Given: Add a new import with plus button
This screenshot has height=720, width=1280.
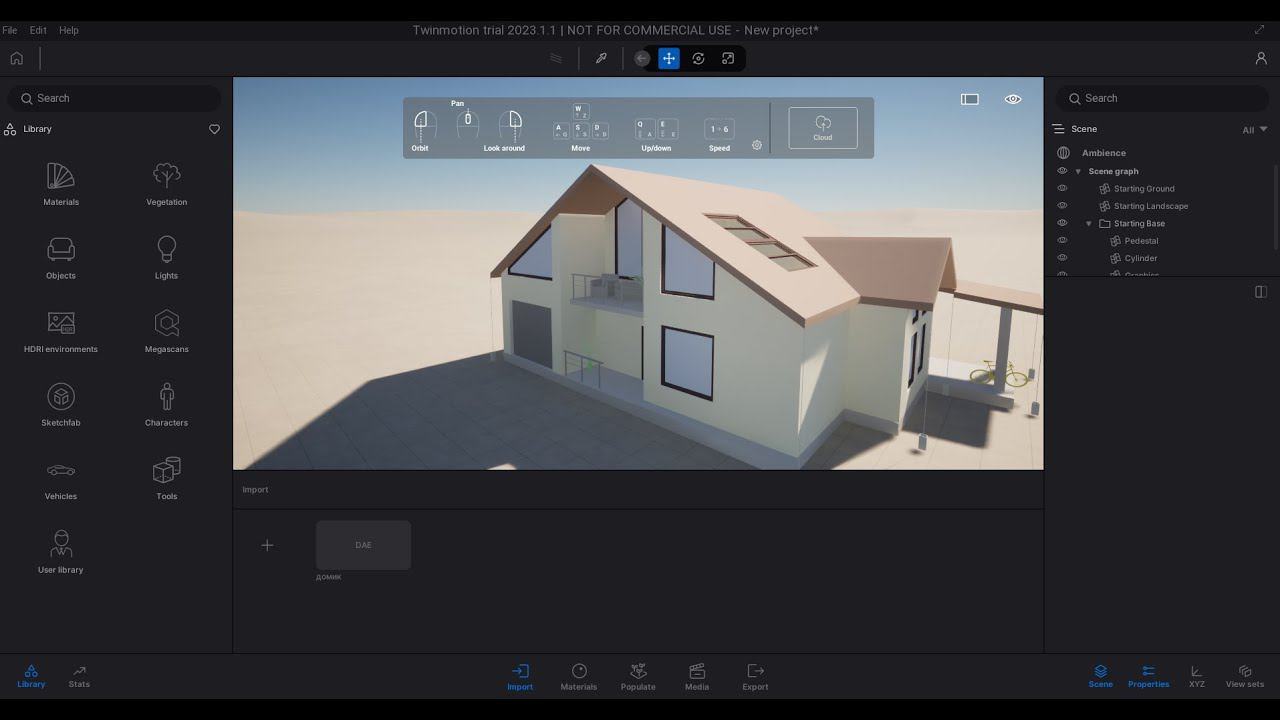Looking at the screenshot, I should coord(267,545).
